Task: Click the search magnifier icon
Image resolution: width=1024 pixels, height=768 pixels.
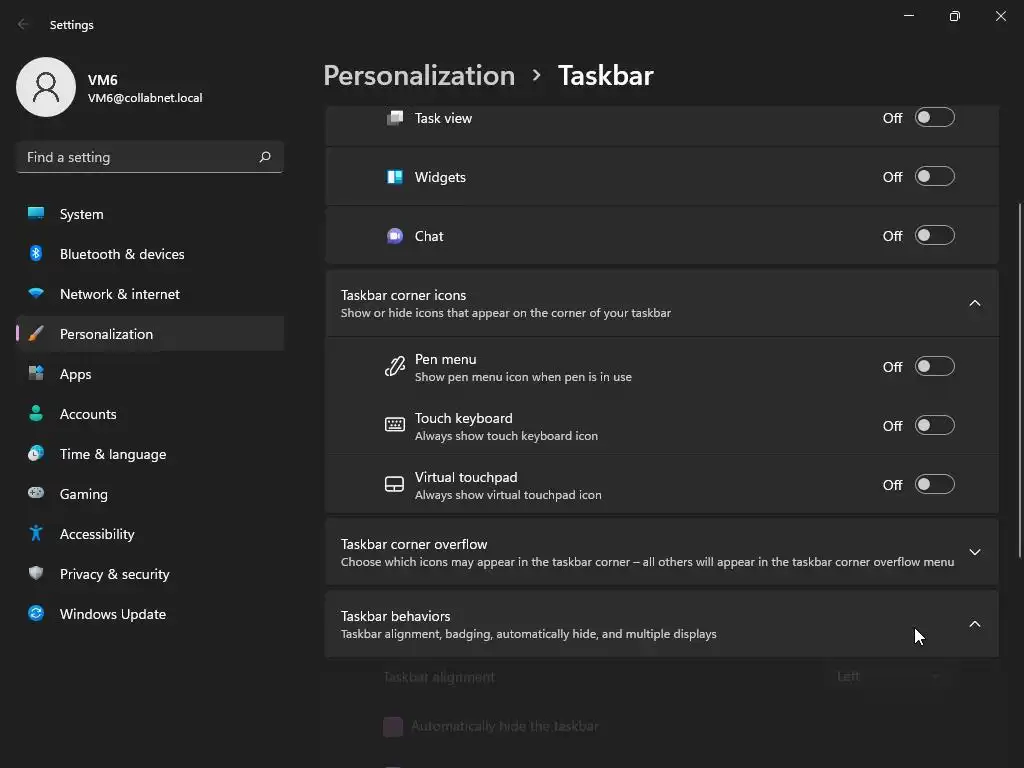Action: click(x=265, y=157)
